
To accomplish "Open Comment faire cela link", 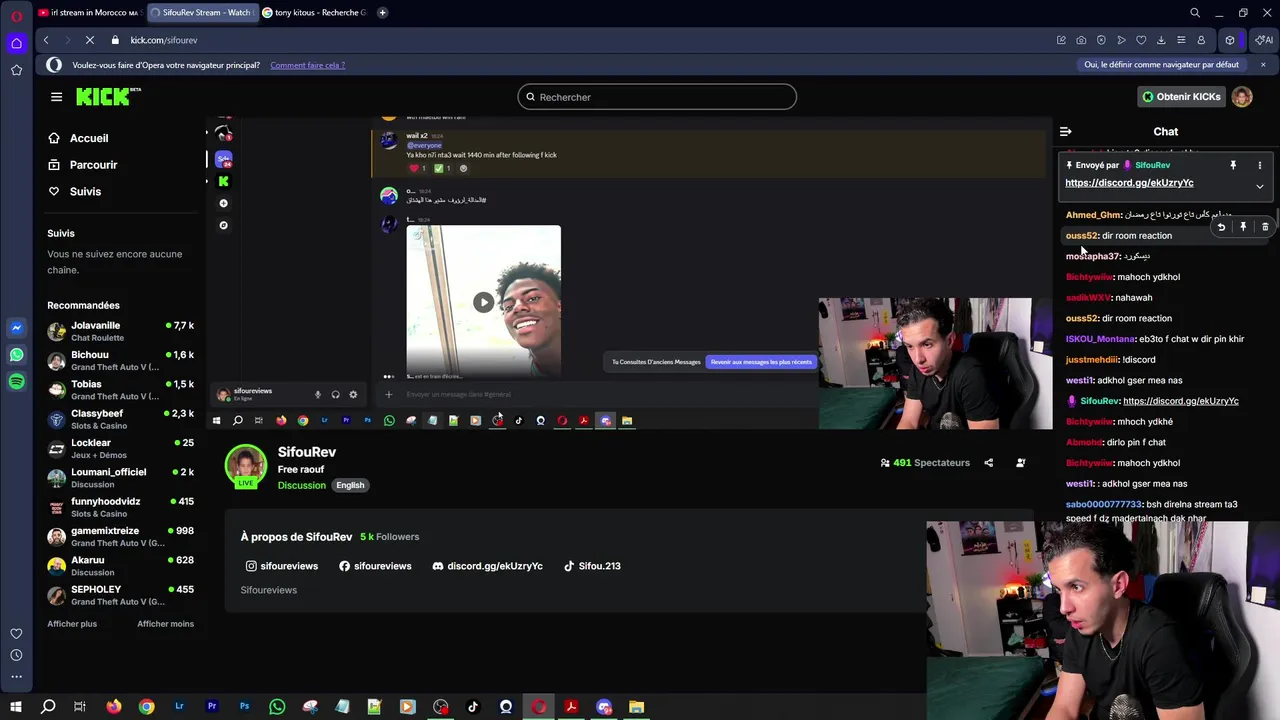I will [x=307, y=65].
